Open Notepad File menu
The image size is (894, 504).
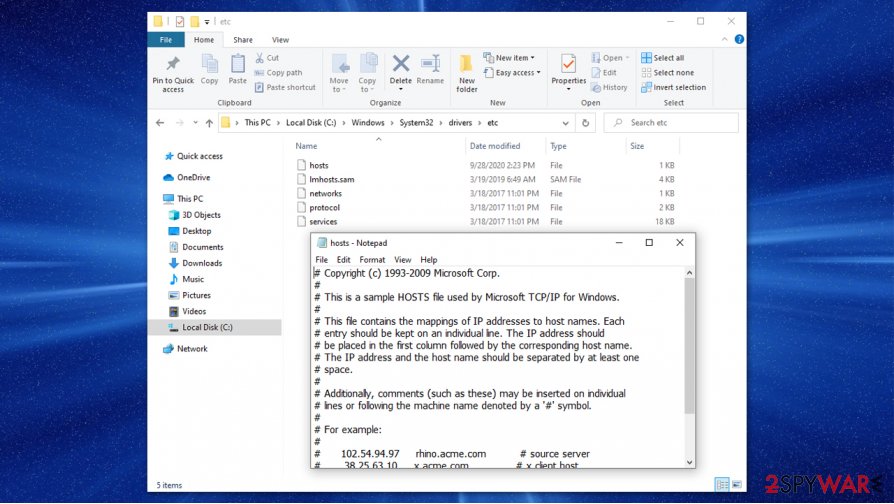[322, 259]
